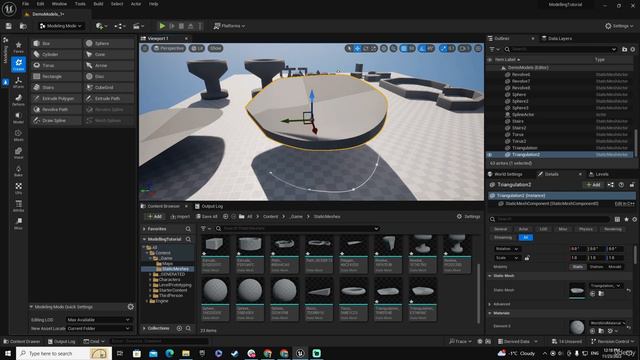Set mobility to Movable
Viewport: 640px width, 360px height.
click(615, 267)
